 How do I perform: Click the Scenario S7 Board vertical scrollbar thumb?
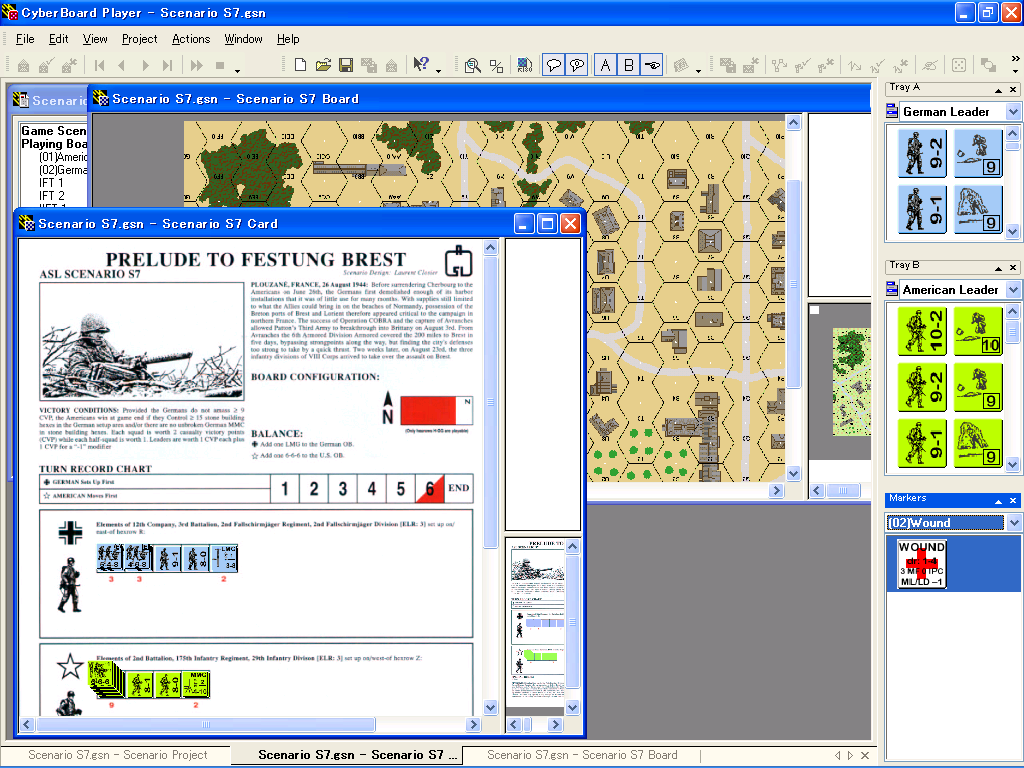[793, 284]
